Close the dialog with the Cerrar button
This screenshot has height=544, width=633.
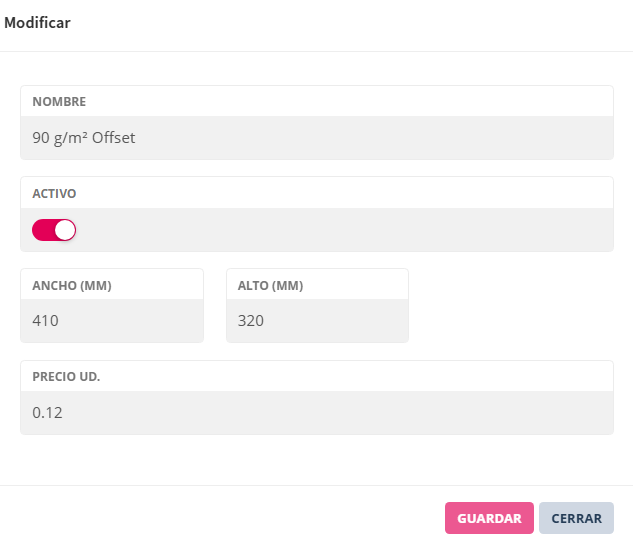576,518
